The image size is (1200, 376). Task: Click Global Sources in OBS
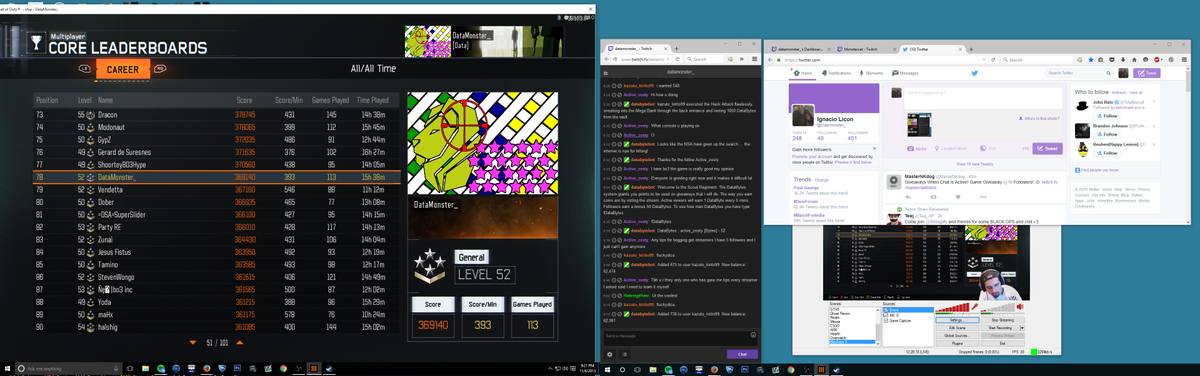957,336
